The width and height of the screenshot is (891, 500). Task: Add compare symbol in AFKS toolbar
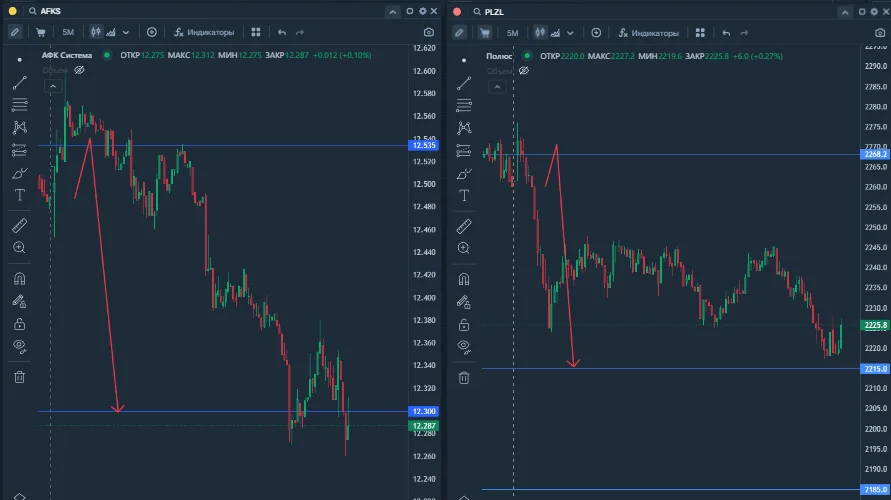click(152, 32)
